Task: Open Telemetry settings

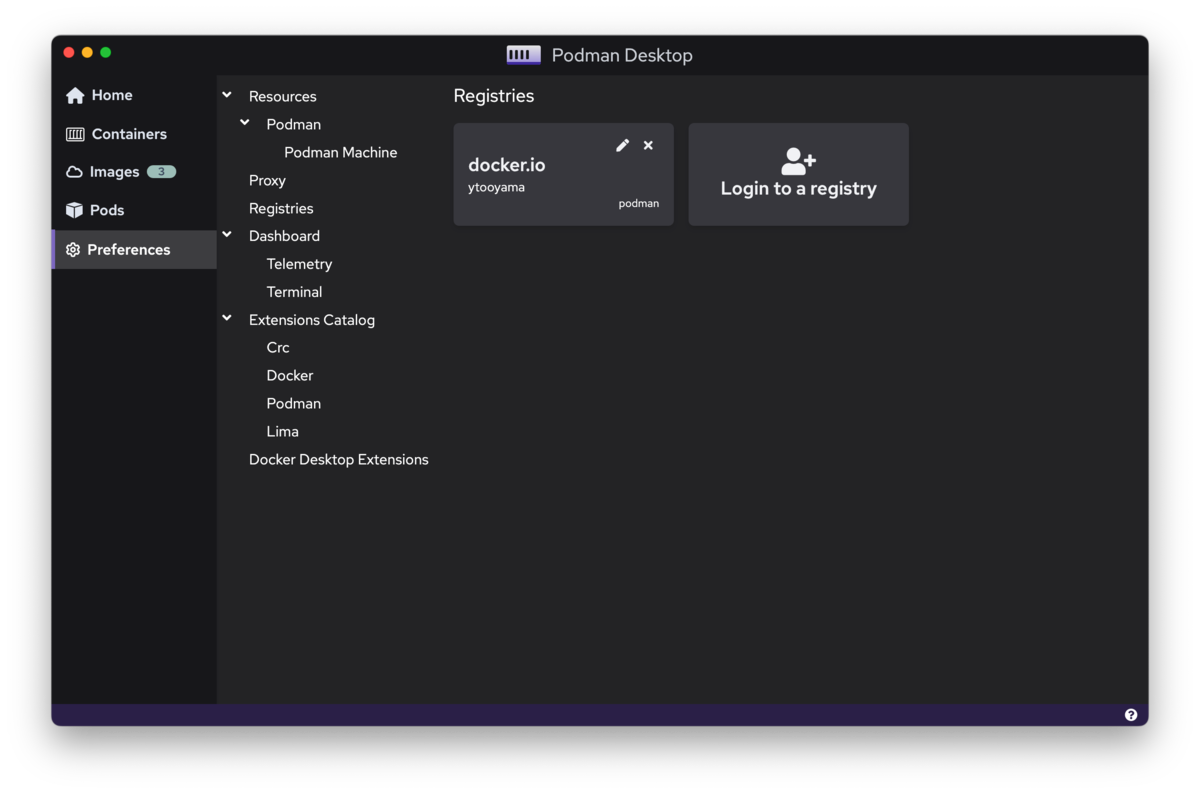Action: (299, 264)
